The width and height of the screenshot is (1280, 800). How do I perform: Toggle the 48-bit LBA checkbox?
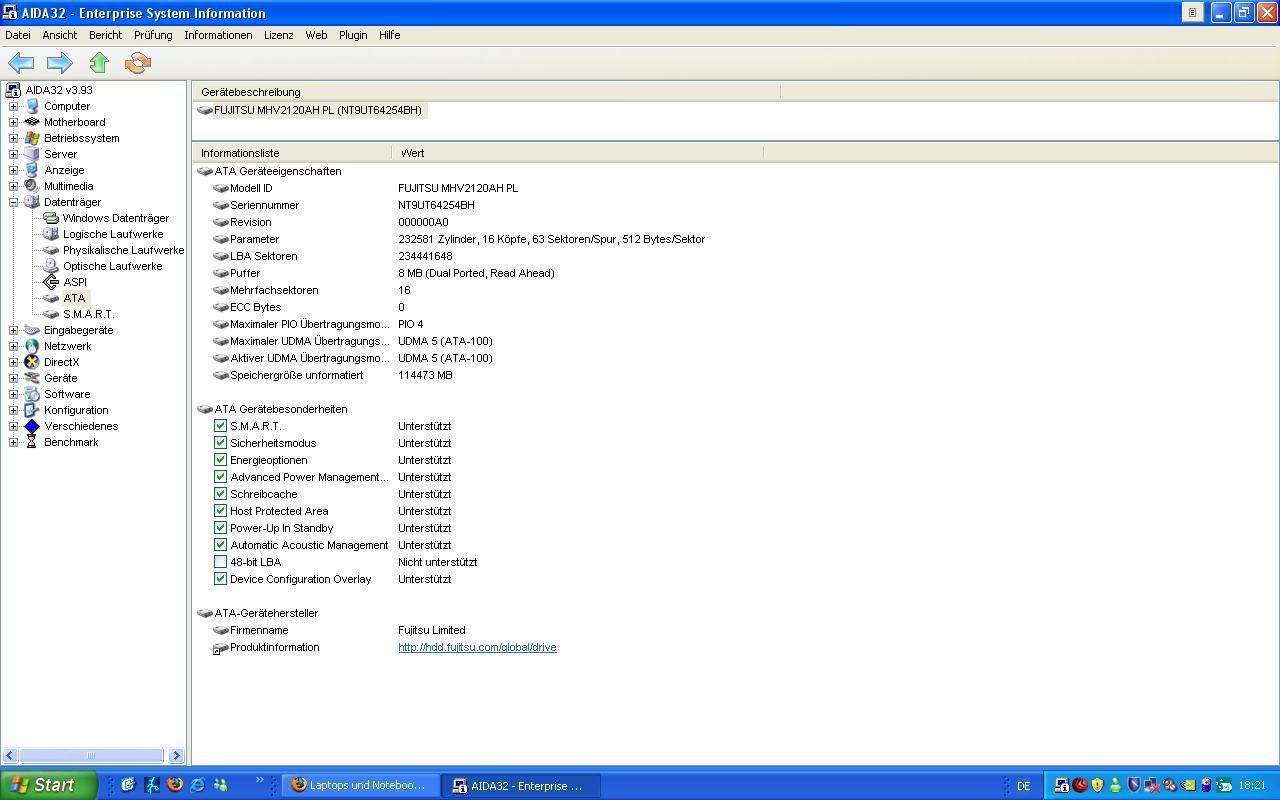click(x=220, y=562)
